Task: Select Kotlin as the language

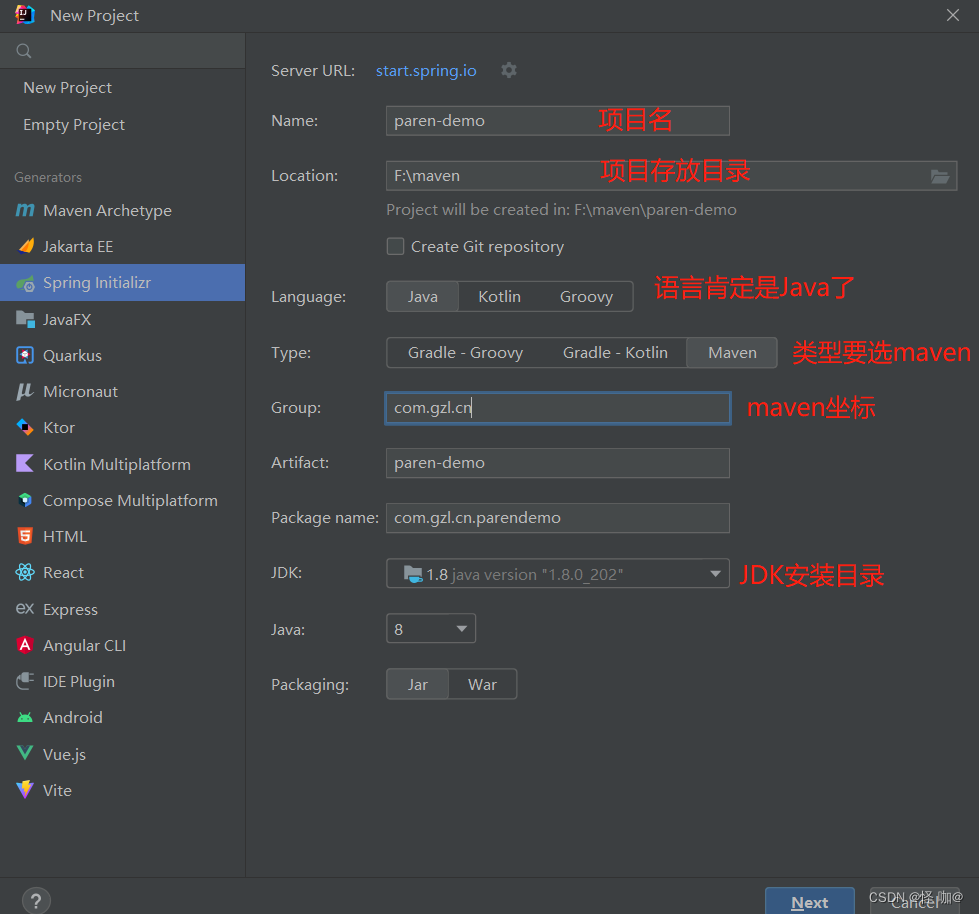Action: click(x=499, y=297)
